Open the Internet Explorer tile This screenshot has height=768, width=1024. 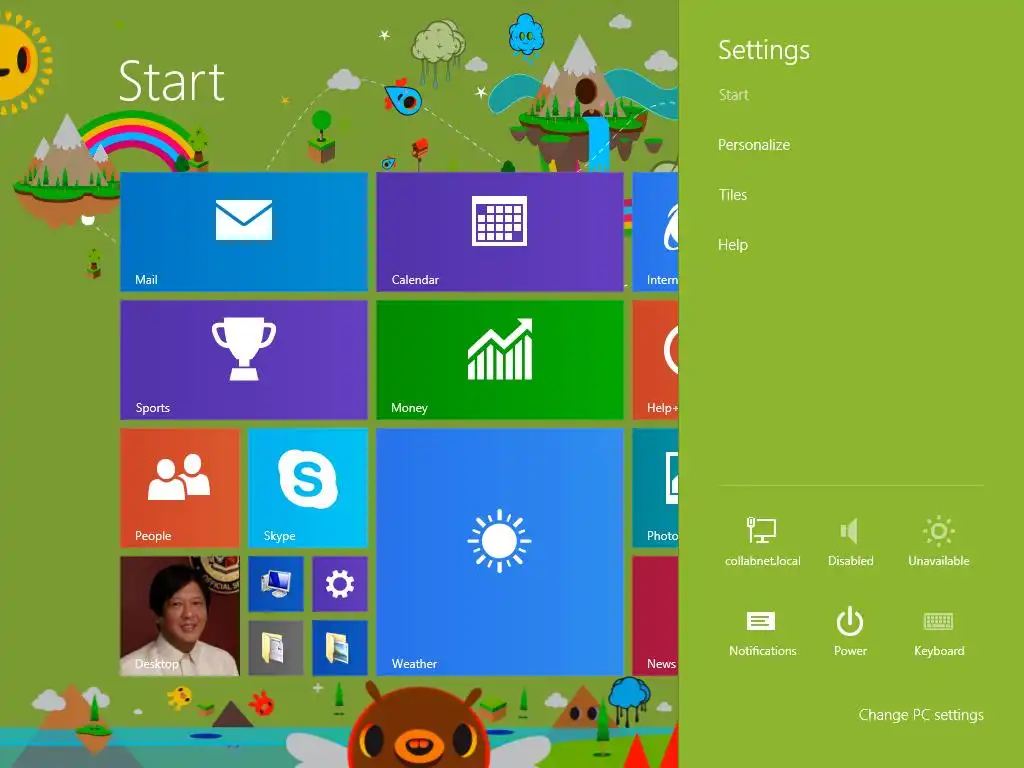(656, 232)
